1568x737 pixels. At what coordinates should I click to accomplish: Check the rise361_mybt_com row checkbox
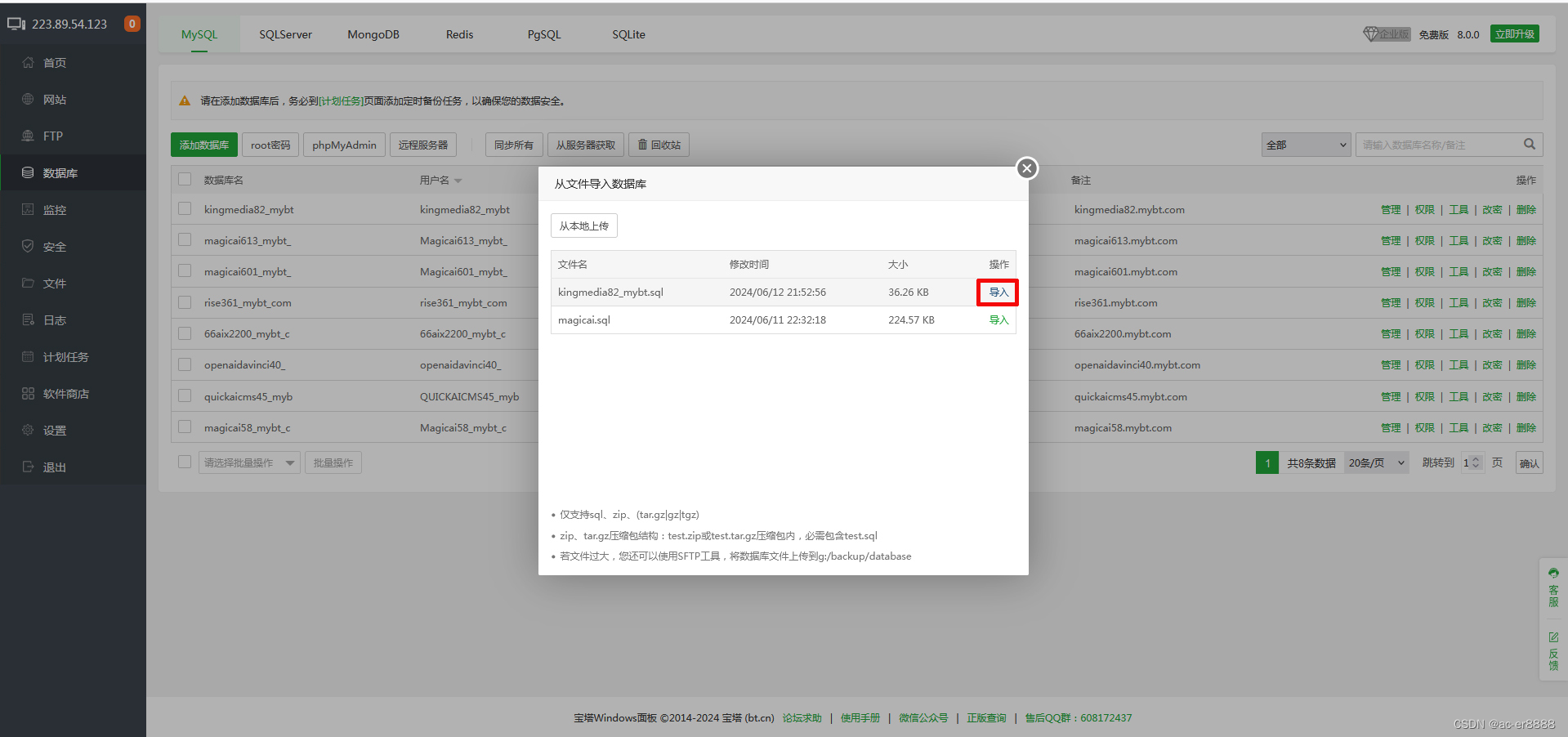185,301
